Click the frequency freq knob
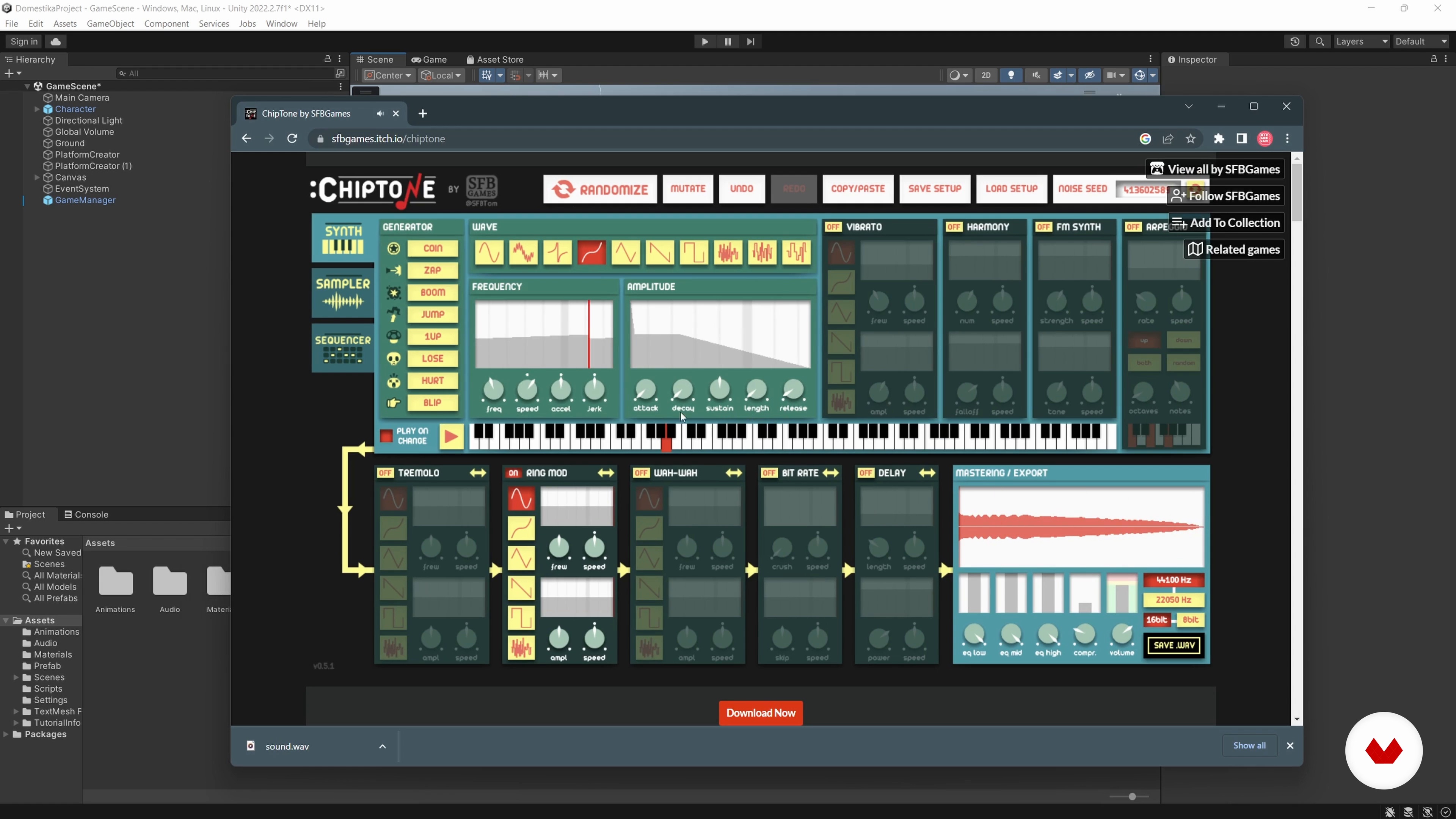1456x819 pixels. pos(493,389)
